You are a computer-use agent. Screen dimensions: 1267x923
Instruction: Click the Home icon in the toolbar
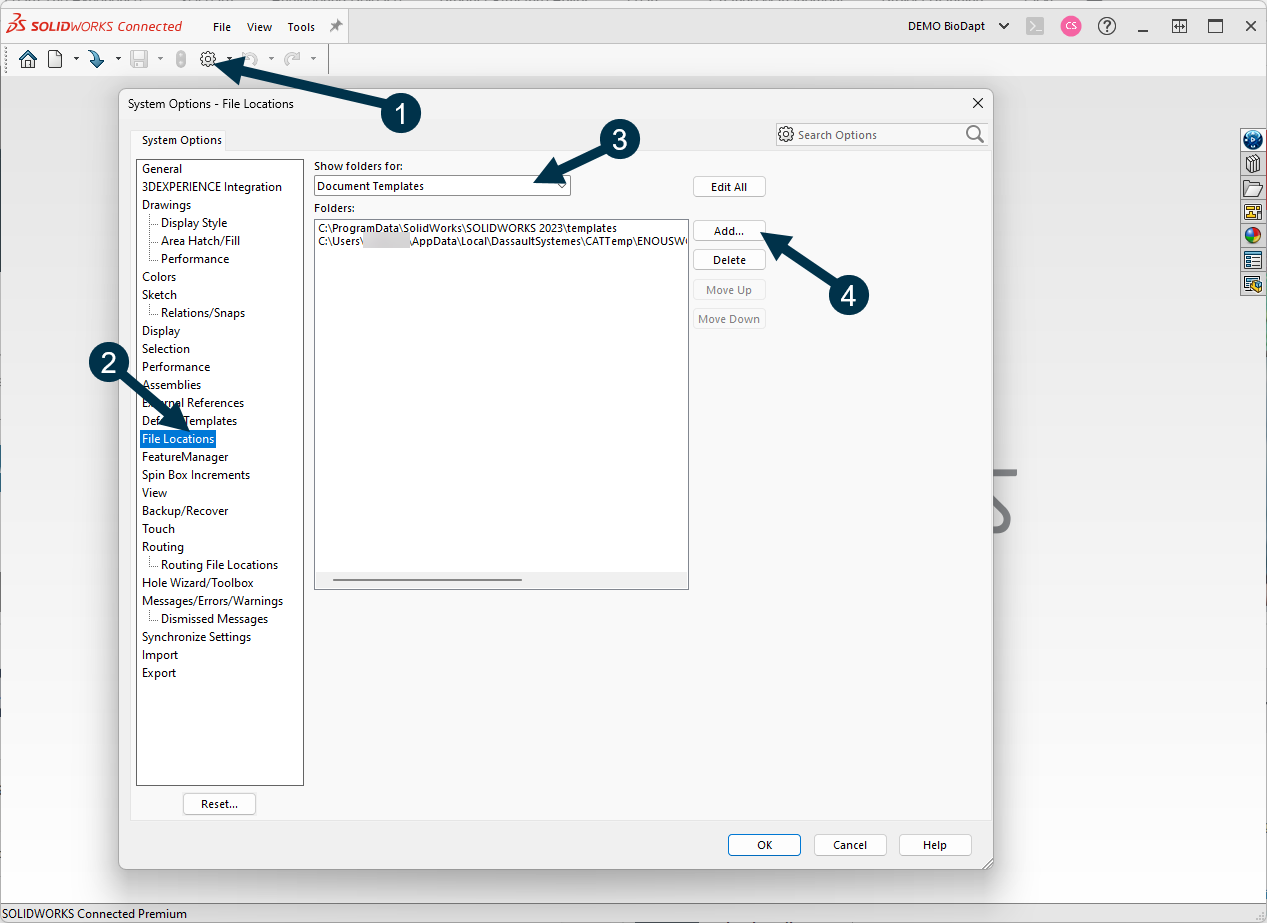(x=28, y=59)
